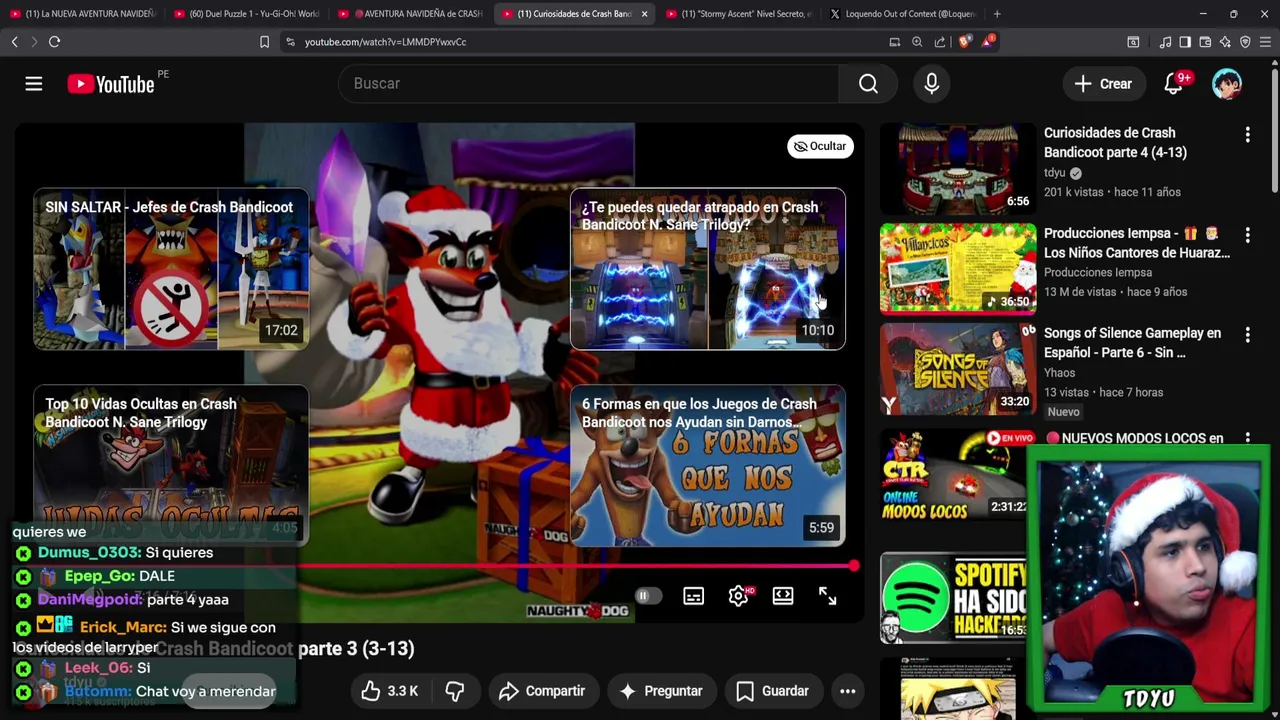Screen dimensions: 1280x720
Task: Enter fullscreen on the video player
Action: 827,596
